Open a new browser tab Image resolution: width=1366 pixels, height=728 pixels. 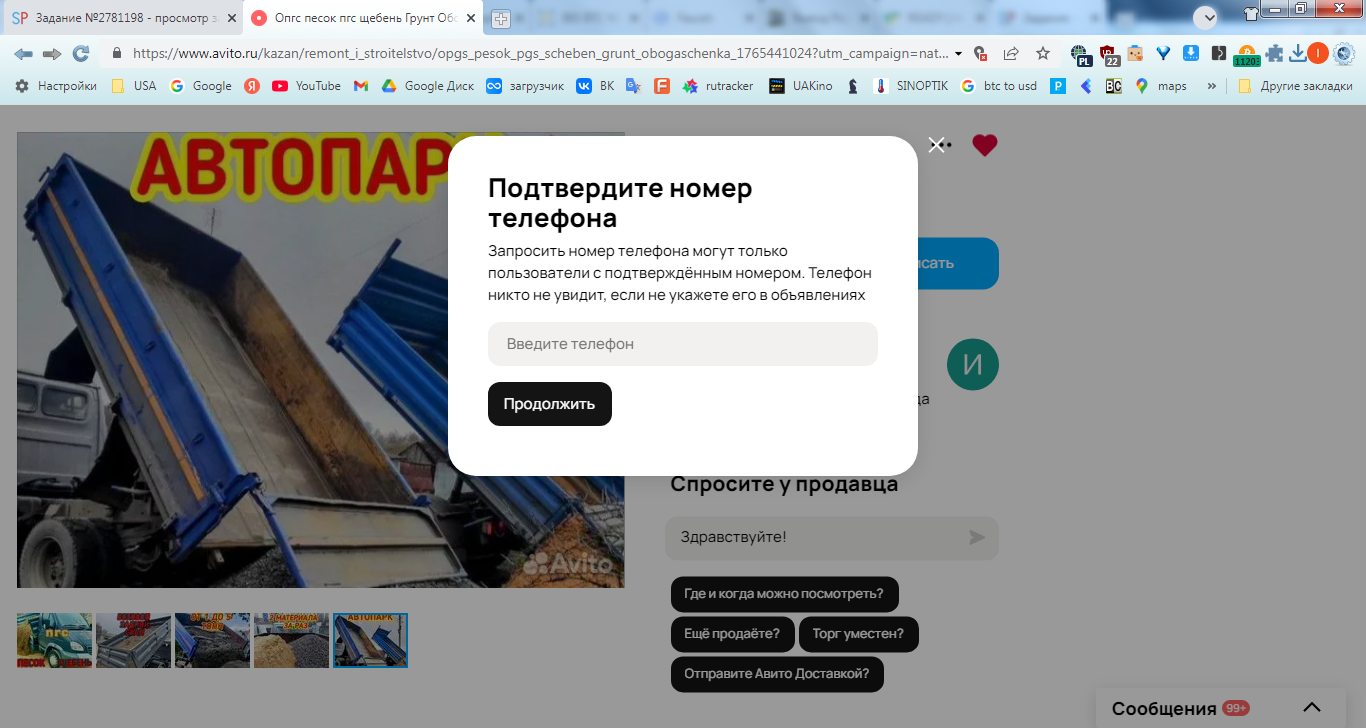(x=500, y=19)
